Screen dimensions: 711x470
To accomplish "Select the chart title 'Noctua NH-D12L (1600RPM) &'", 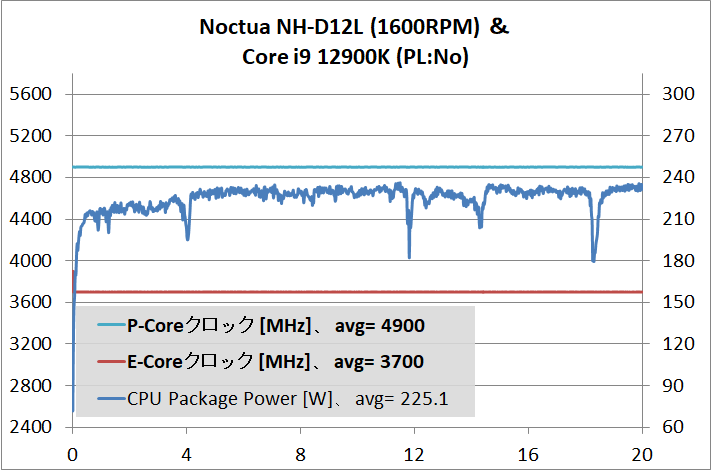I will coord(354,27).
